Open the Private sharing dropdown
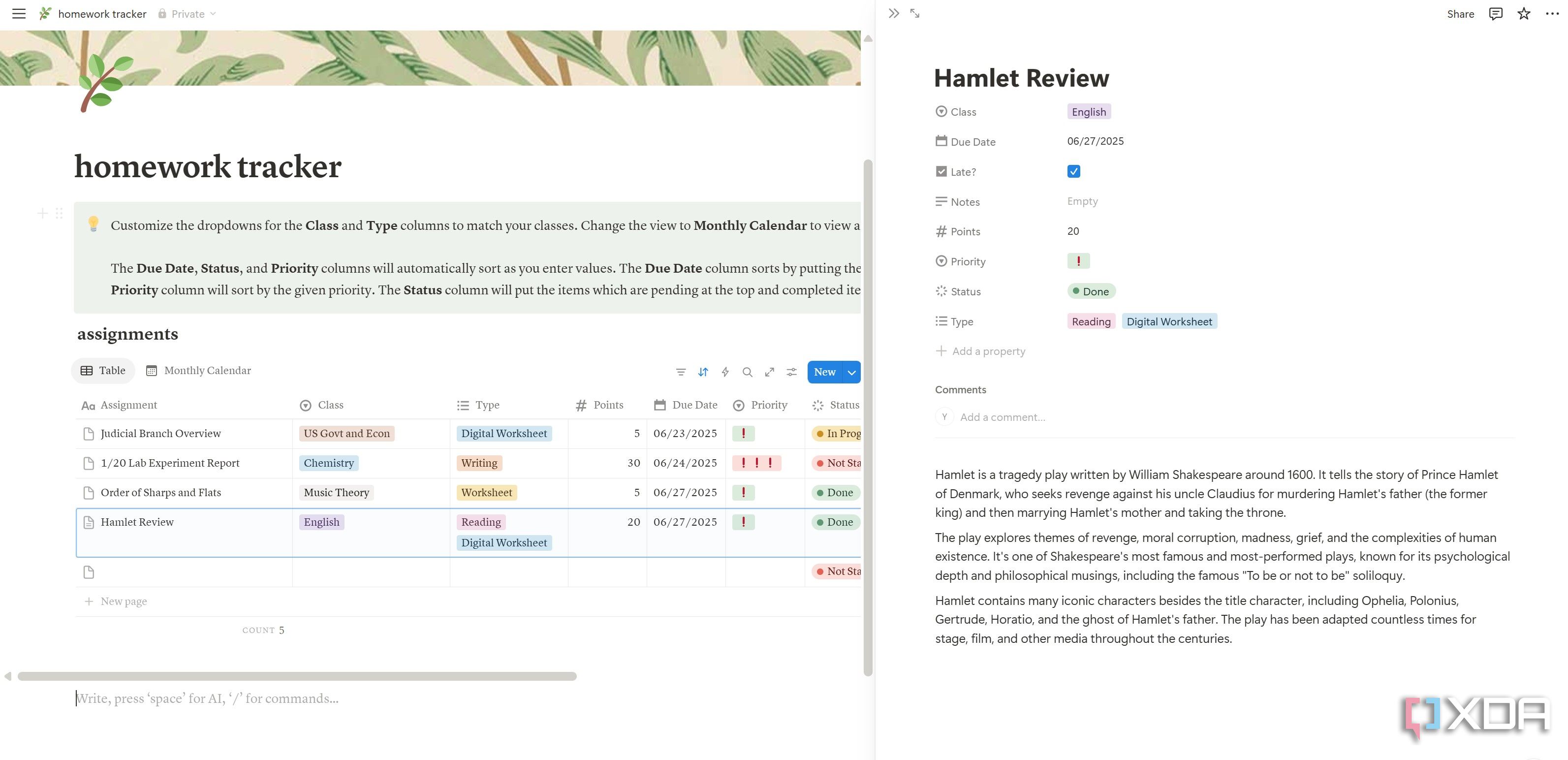 188,13
